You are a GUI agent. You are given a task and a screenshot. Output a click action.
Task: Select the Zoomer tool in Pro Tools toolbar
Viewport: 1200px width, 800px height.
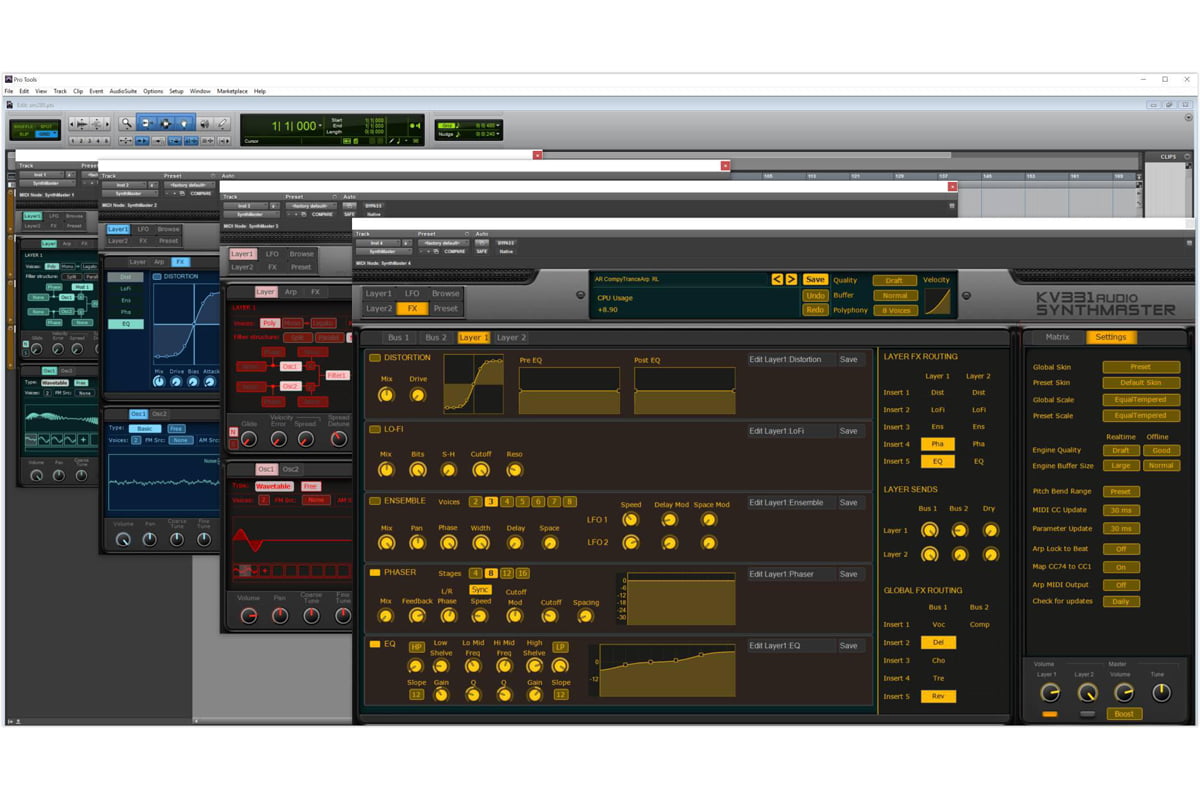pos(127,123)
